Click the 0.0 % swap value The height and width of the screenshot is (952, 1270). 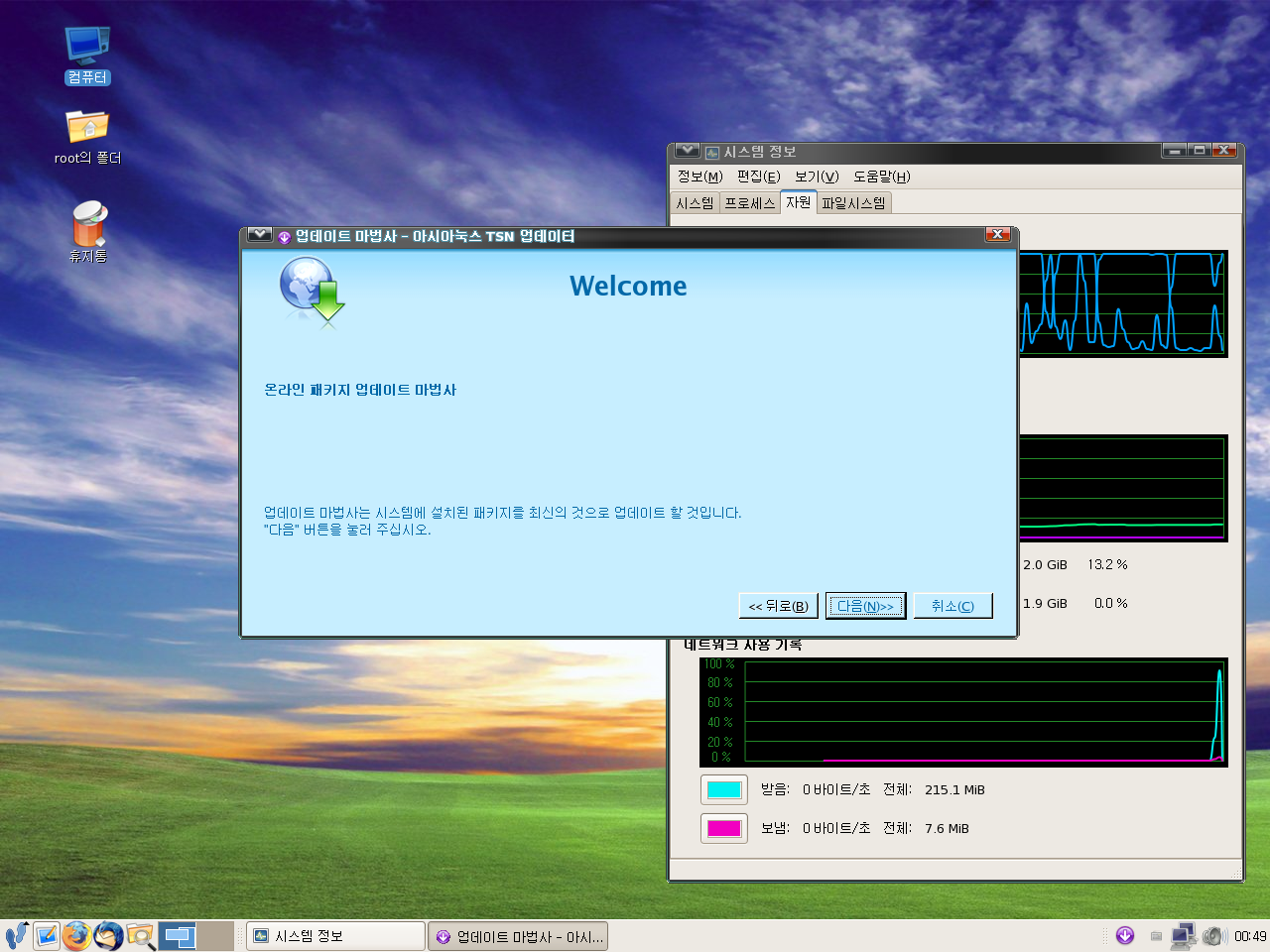(x=1110, y=603)
